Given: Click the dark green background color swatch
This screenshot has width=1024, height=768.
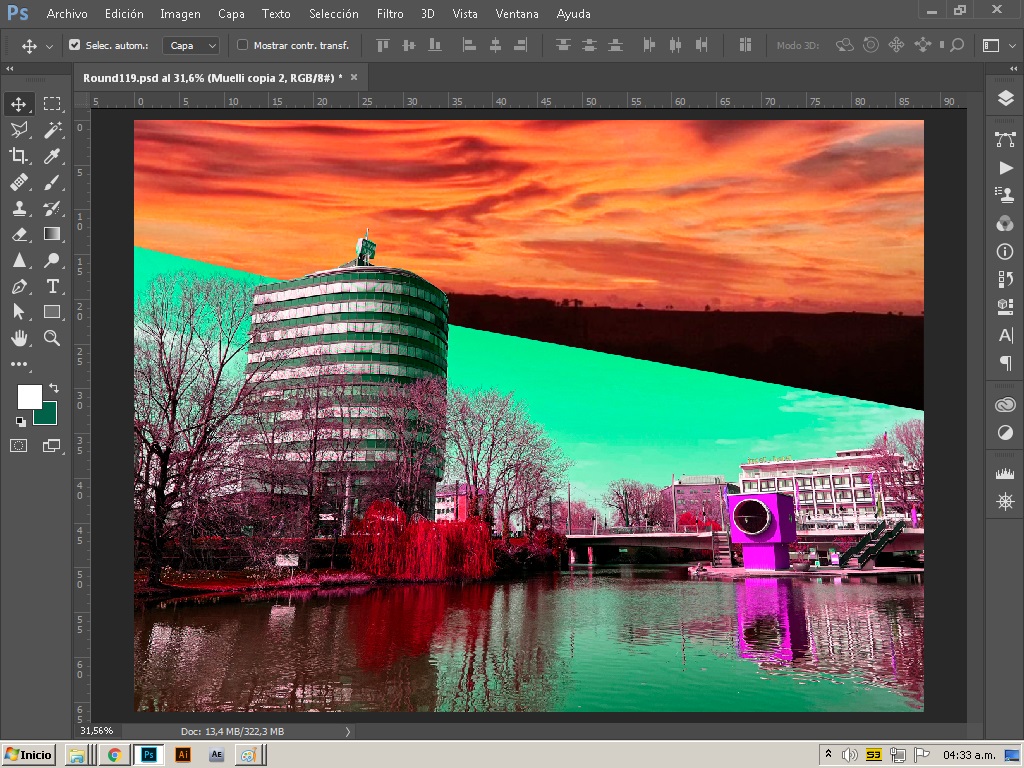Looking at the screenshot, I should [x=47, y=416].
